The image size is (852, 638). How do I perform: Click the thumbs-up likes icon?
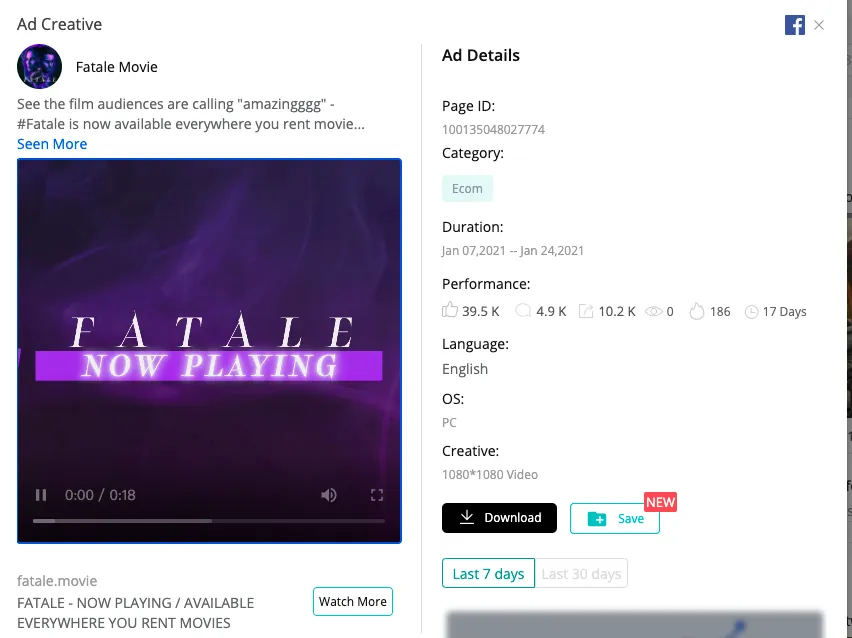[450, 311]
